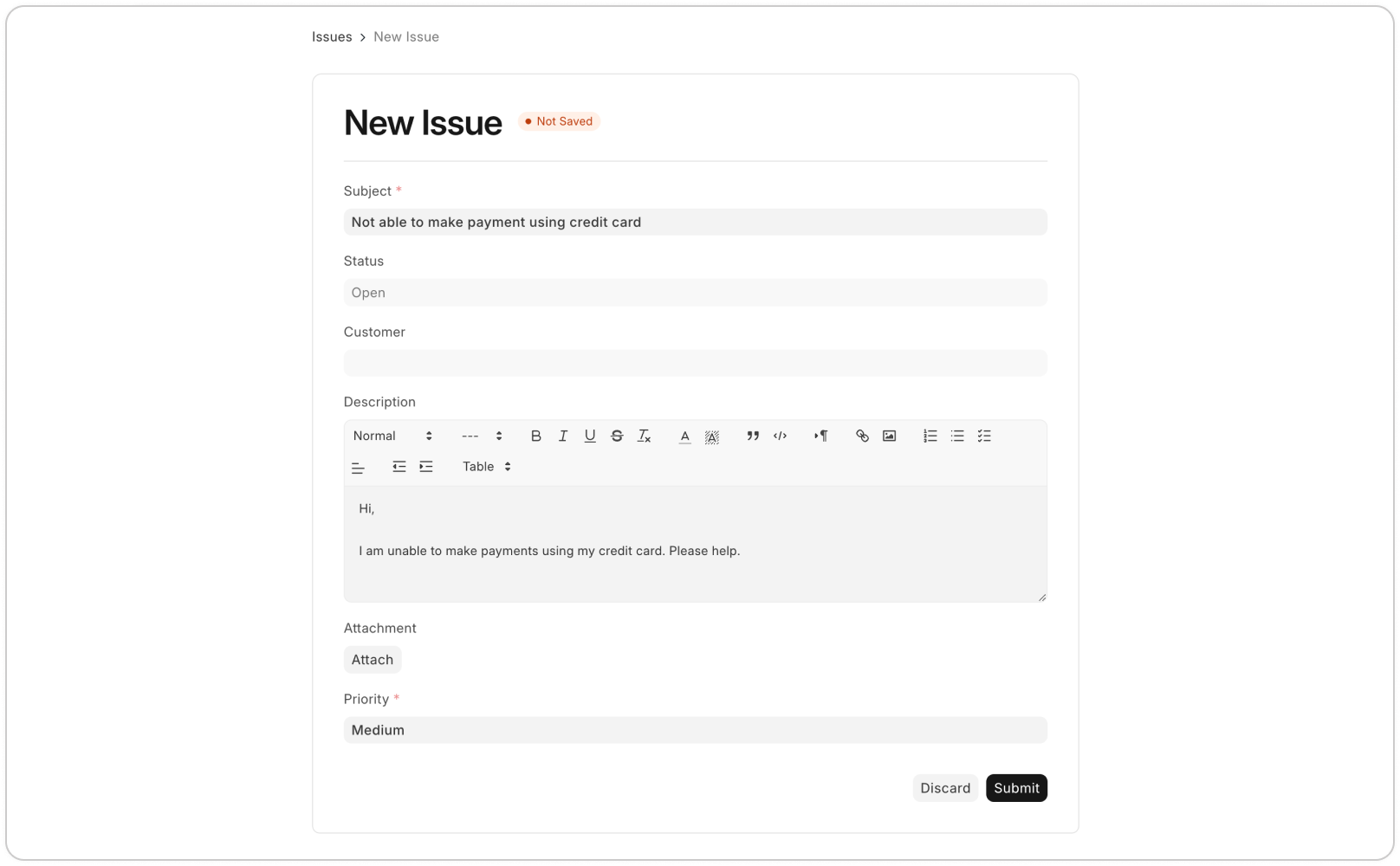Toggle the numbered list format
Image resolution: width=1400 pixels, height=866 pixels.
(x=930, y=436)
